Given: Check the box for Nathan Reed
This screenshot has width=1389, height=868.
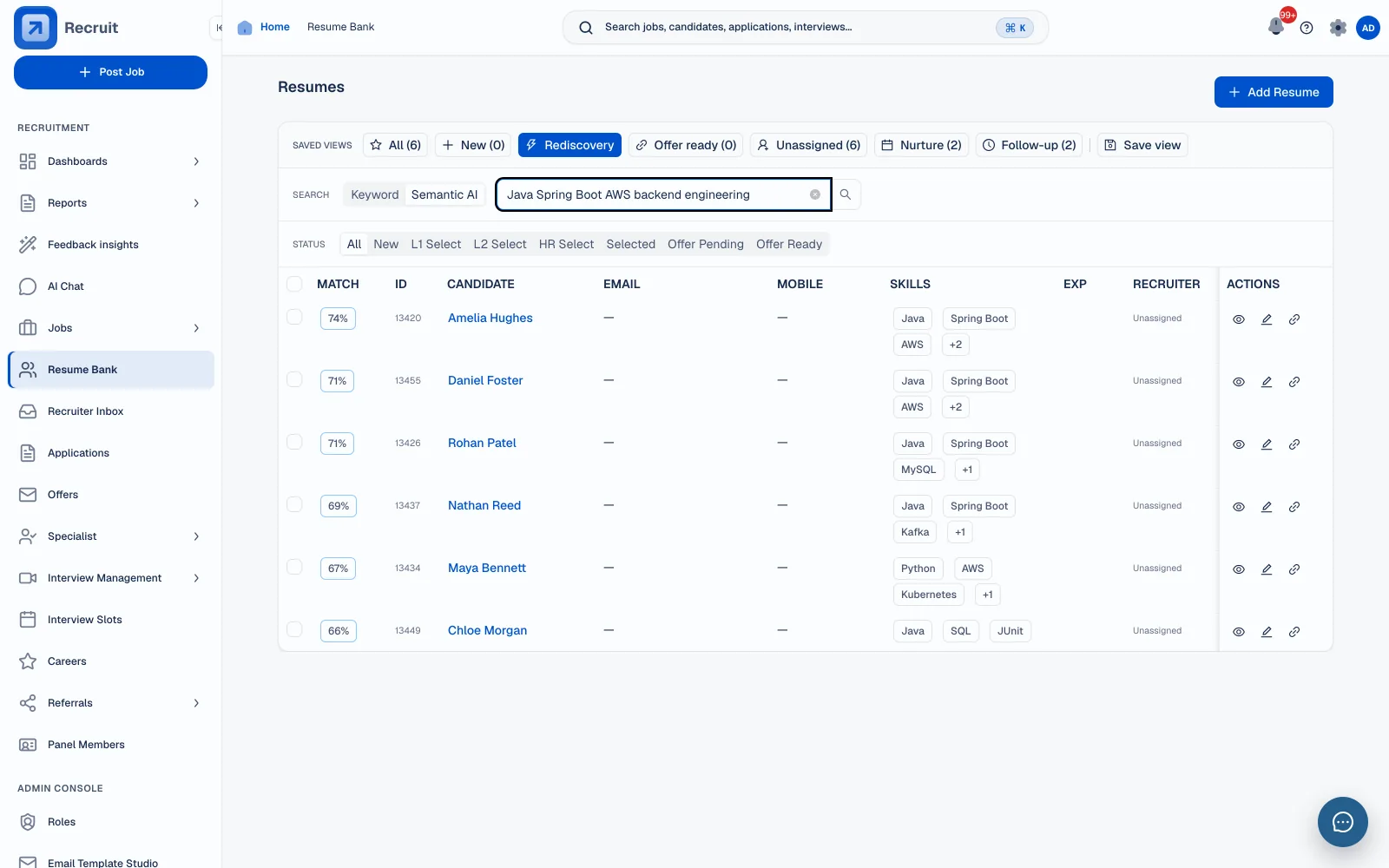Looking at the screenshot, I should point(295,504).
